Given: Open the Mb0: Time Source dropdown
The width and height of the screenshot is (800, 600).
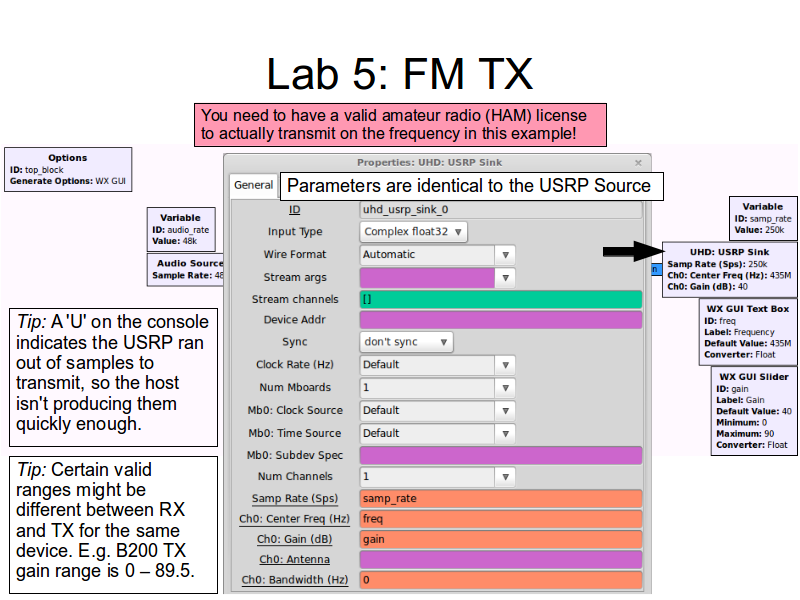Looking at the screenshot, I should click(506, 434).
